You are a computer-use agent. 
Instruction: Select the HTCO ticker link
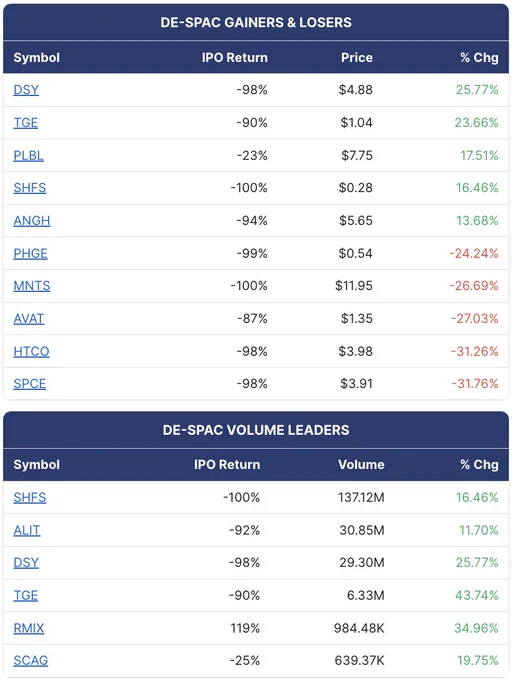click(31, 351)
